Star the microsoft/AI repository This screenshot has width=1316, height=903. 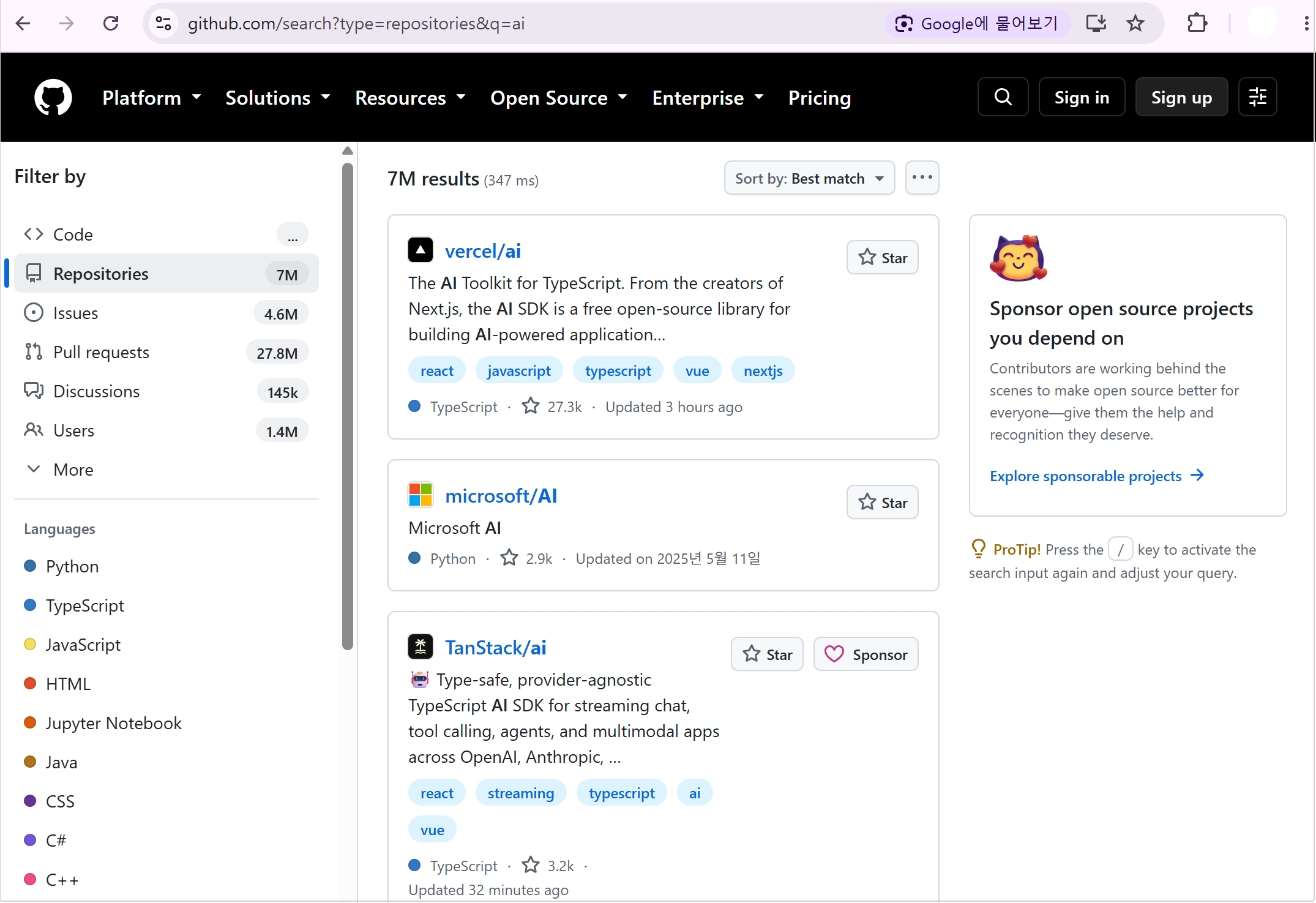pos(882,503)
